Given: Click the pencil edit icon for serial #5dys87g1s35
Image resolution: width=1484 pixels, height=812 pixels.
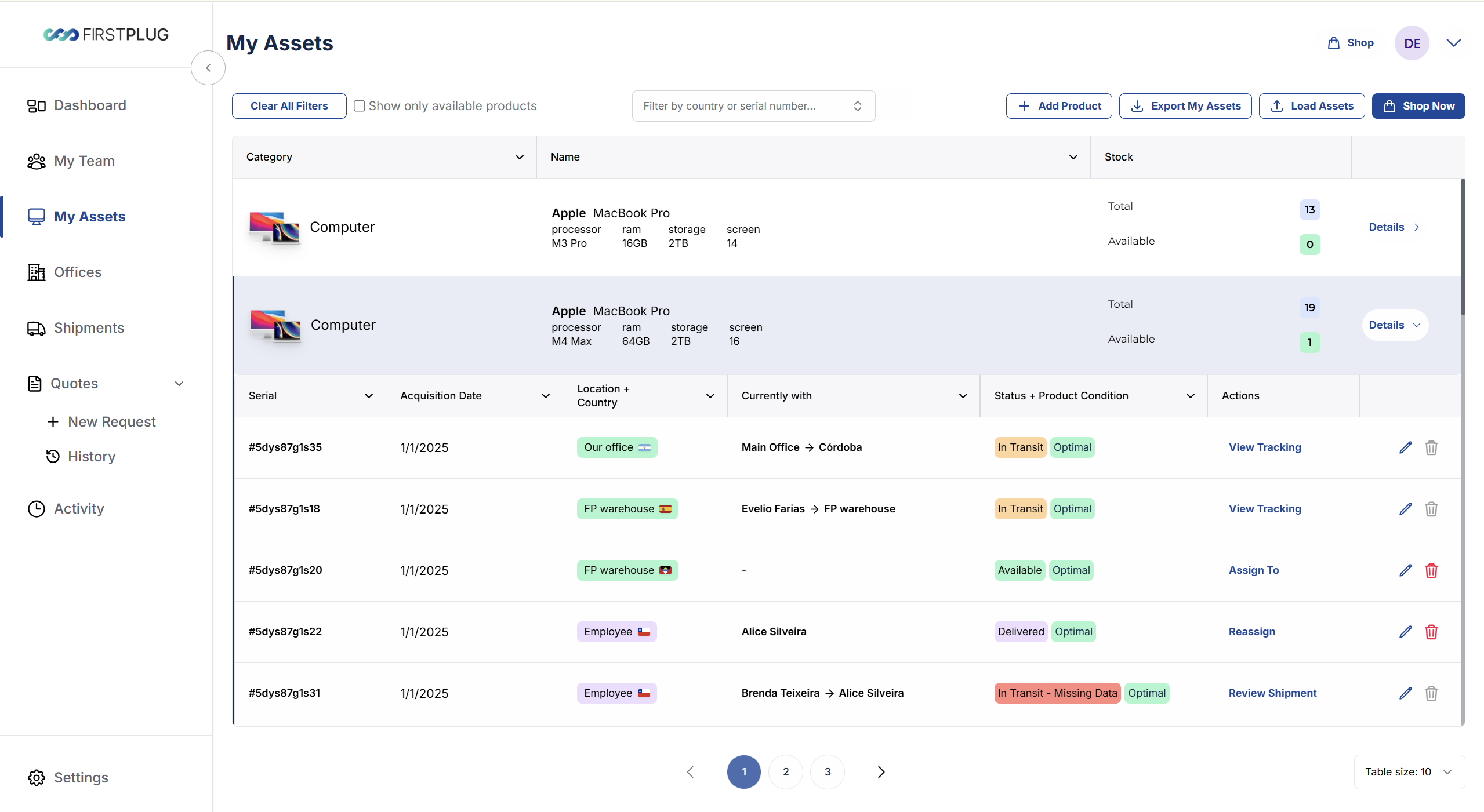Looking at the screenshot, I should 1405,447.
